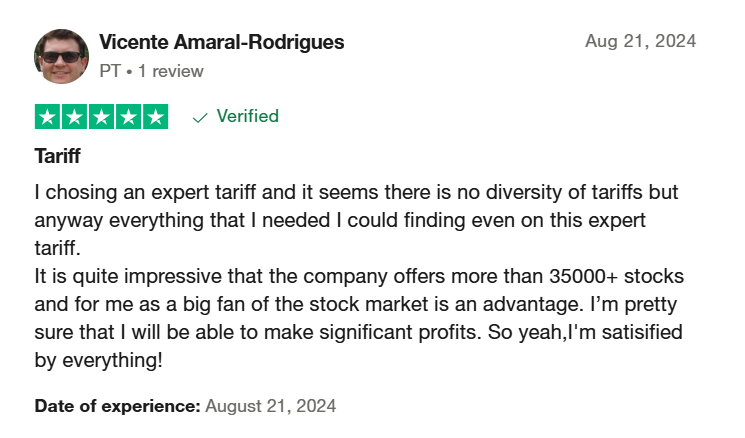This screenshot has height=438, width=745.
Task: Click the Verified label
Action: pos(248,116)
